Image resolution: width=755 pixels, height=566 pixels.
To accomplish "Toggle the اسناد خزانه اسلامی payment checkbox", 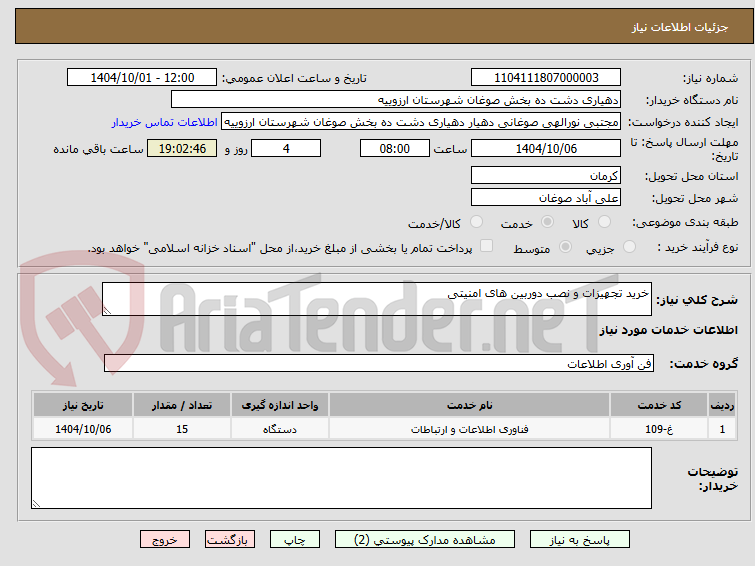I will point(487,246).
